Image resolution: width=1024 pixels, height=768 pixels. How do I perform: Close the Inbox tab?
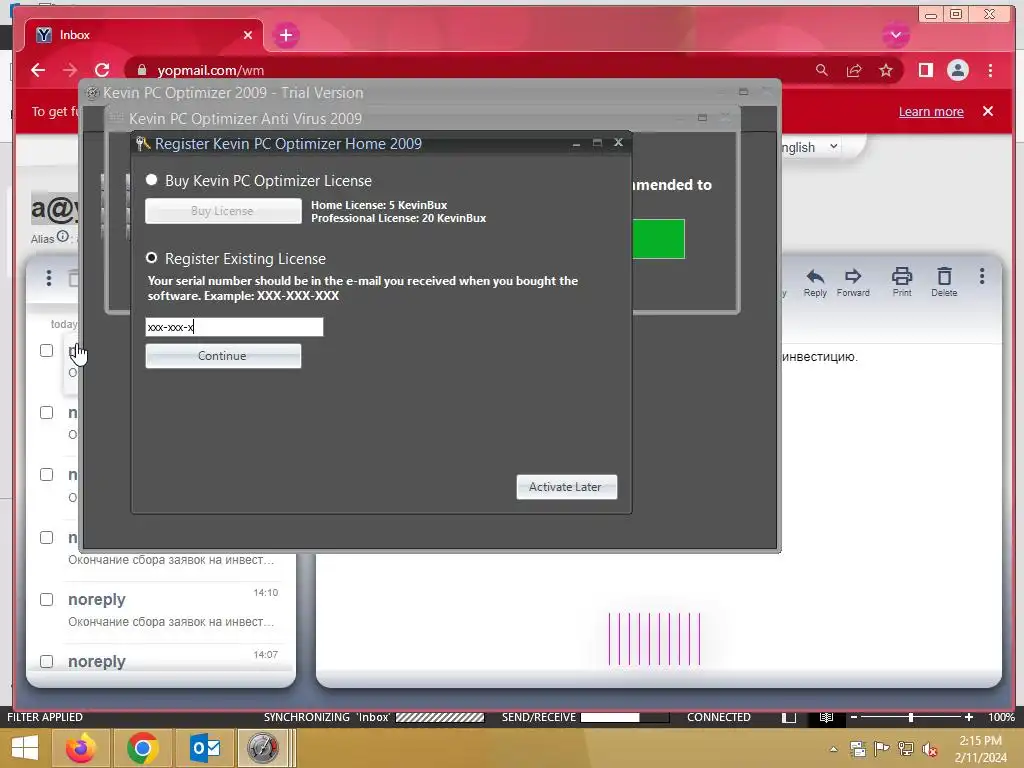pyautogui.click(x=248, y=35)
